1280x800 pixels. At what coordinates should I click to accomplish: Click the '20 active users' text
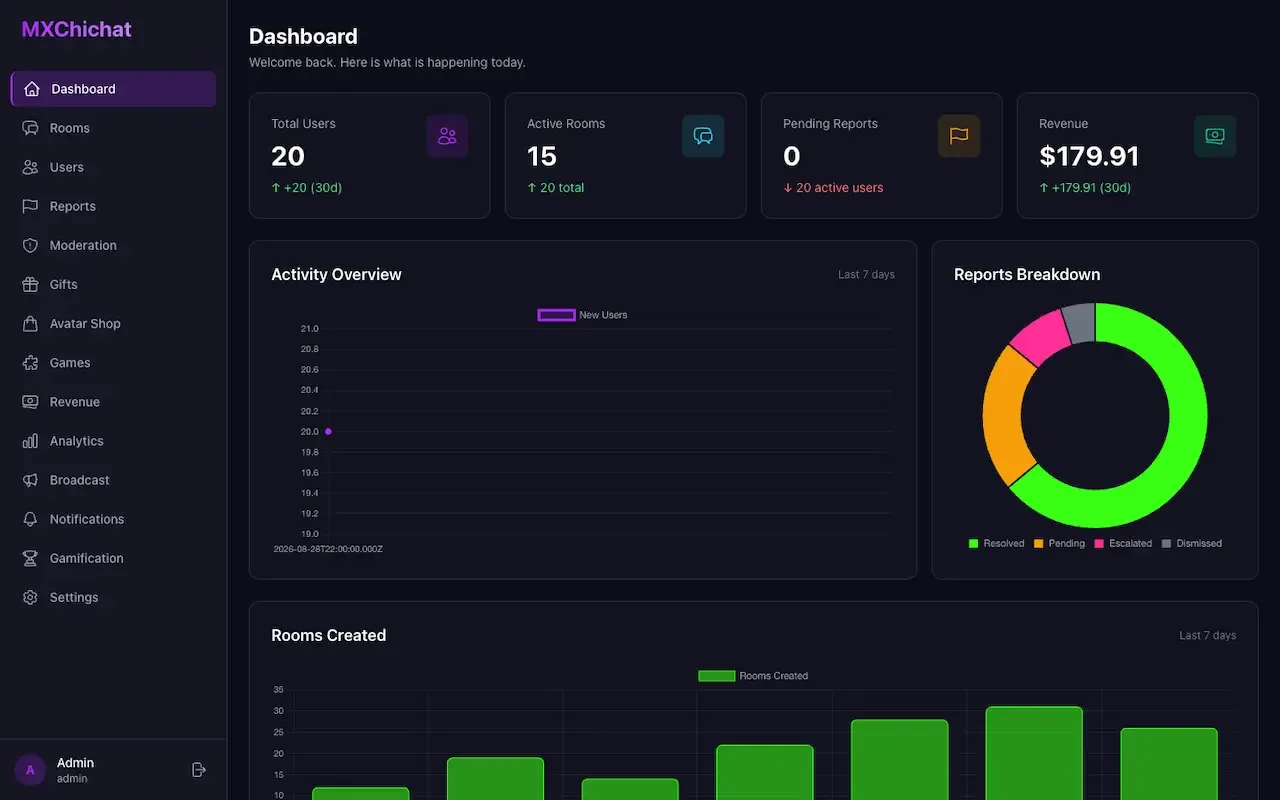[x=839, y=187]
